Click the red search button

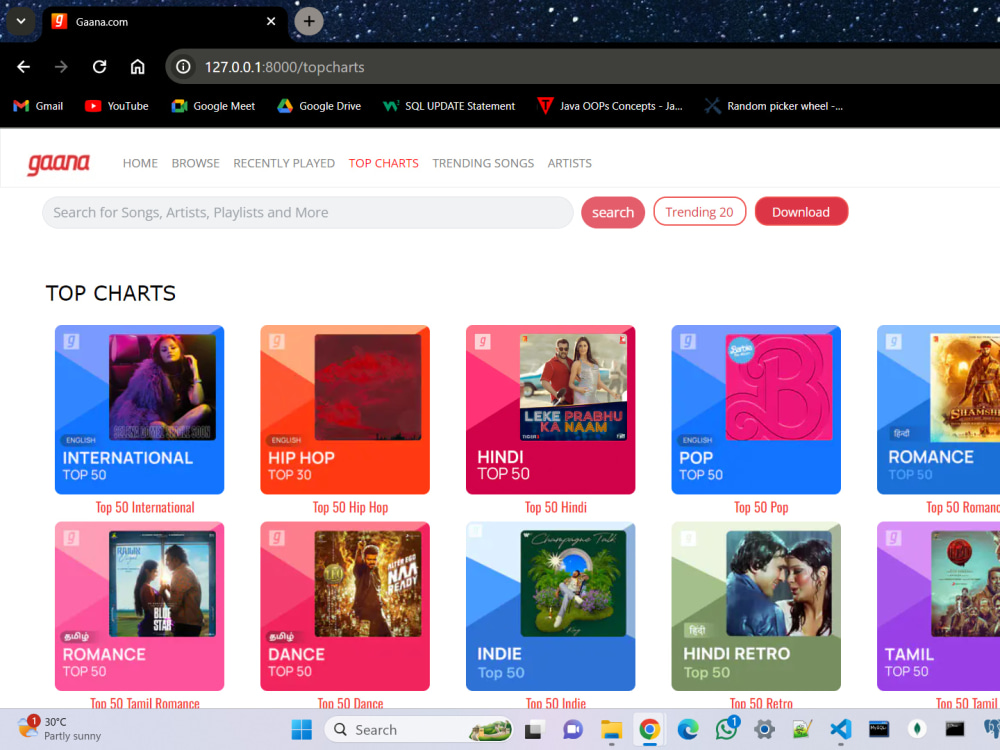point(613,212)
